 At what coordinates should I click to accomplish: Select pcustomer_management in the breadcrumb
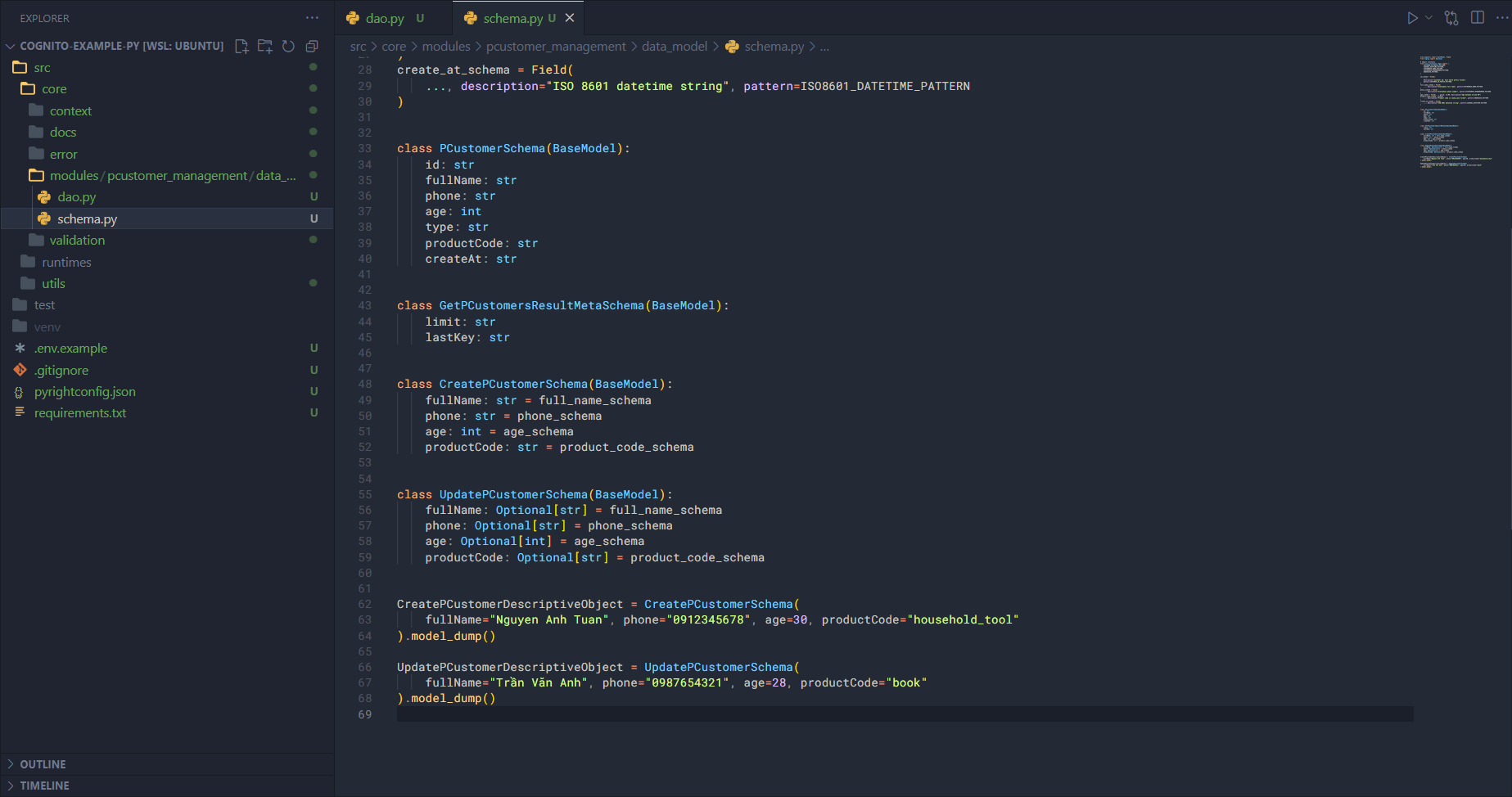point(556,47)
